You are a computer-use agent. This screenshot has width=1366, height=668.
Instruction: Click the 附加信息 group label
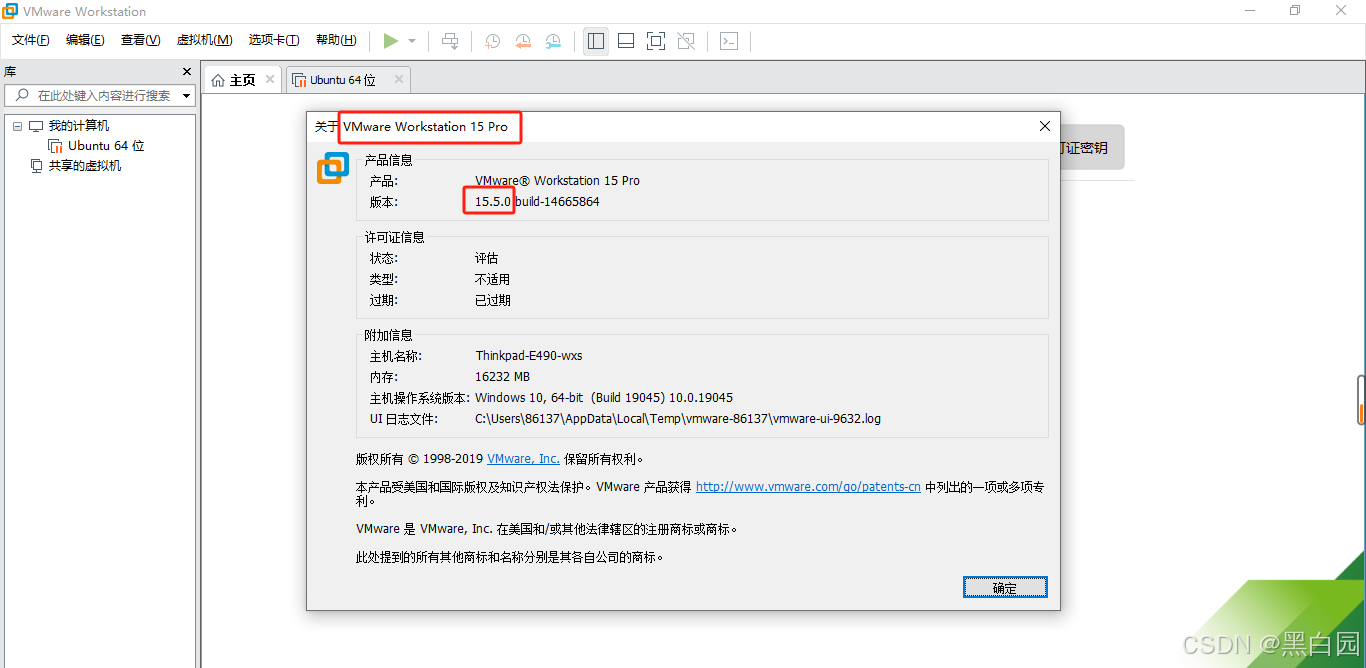tap(388, 335)
